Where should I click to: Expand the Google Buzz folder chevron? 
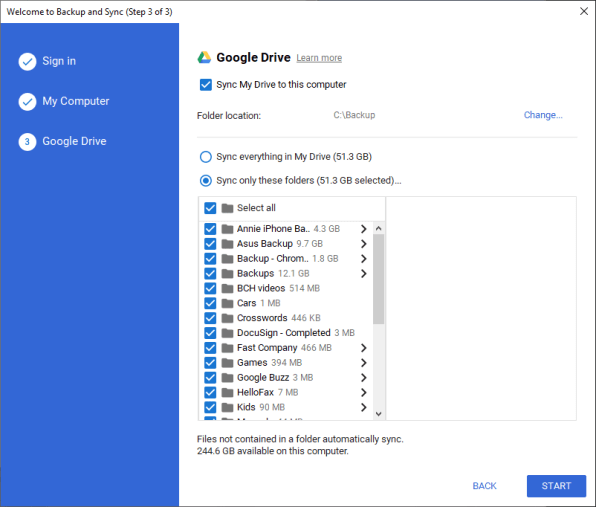coord(364,378)
